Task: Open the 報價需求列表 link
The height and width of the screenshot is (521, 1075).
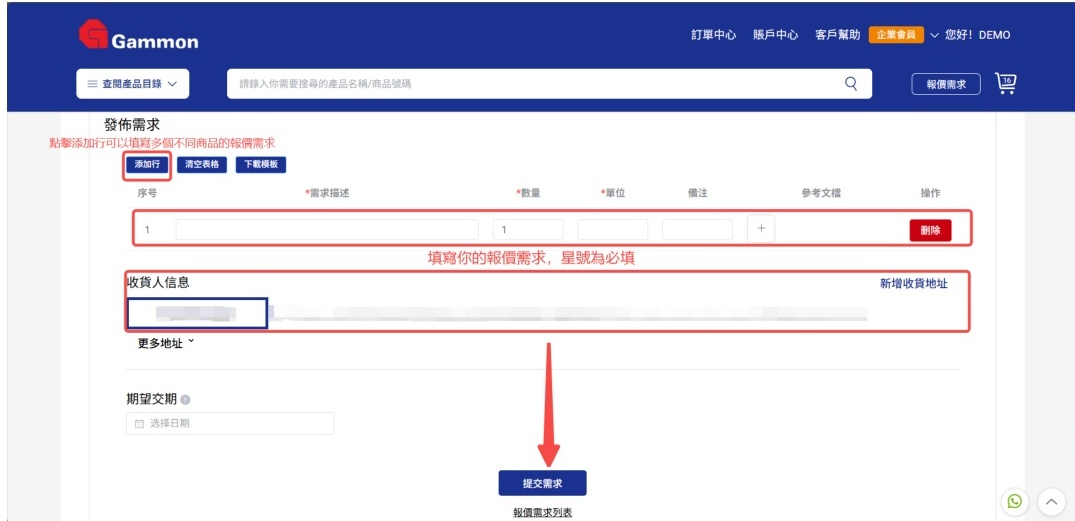Action: click(x=542, y=512)
